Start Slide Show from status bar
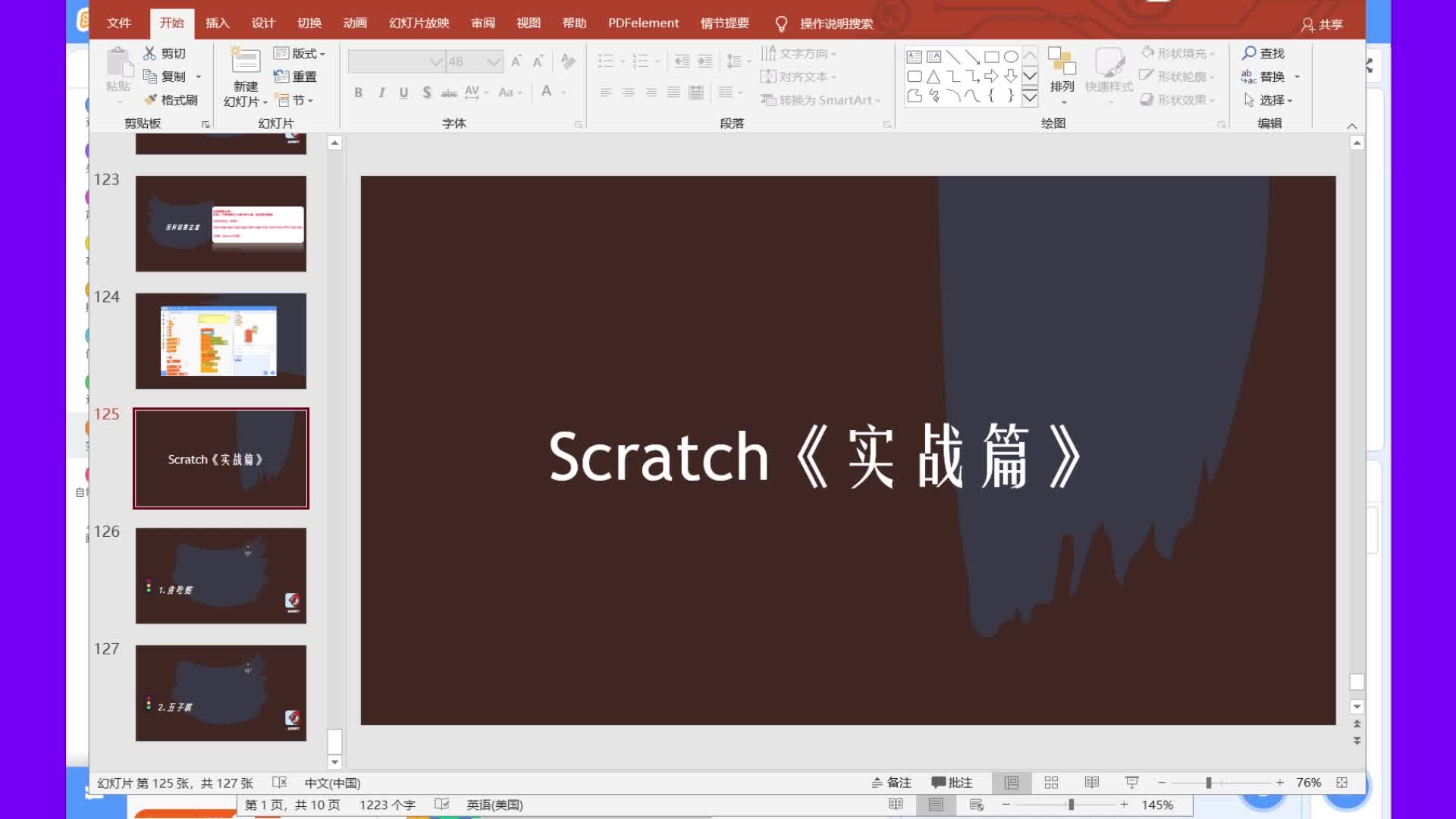1456x819 pixels. pyautogui.click(x=1132, y=783)
